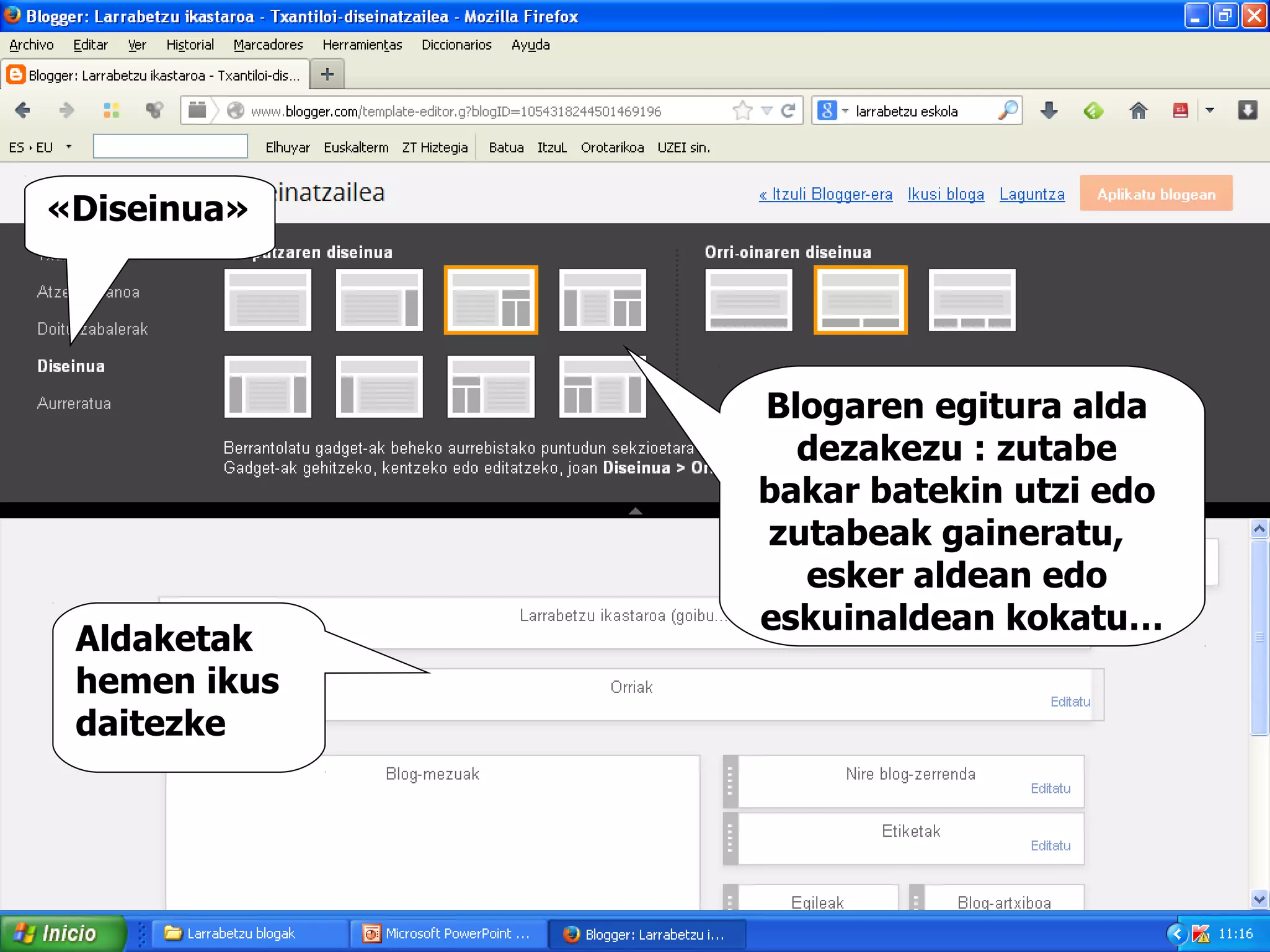This screenshot has width=1270, height=952.
Task: Open a new tab with plus button
Action: pos(327,75)
